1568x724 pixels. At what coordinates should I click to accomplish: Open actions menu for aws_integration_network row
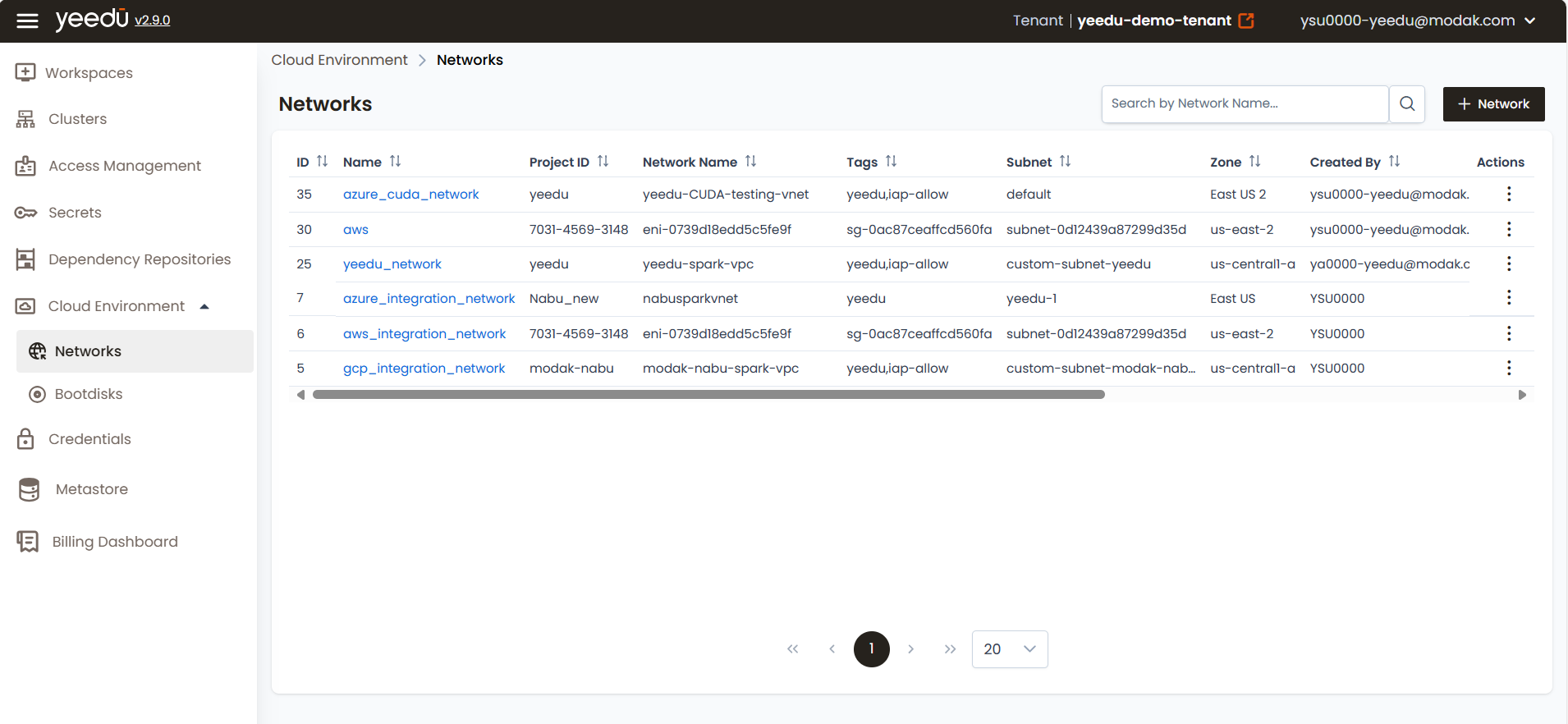coord(1509,333)
